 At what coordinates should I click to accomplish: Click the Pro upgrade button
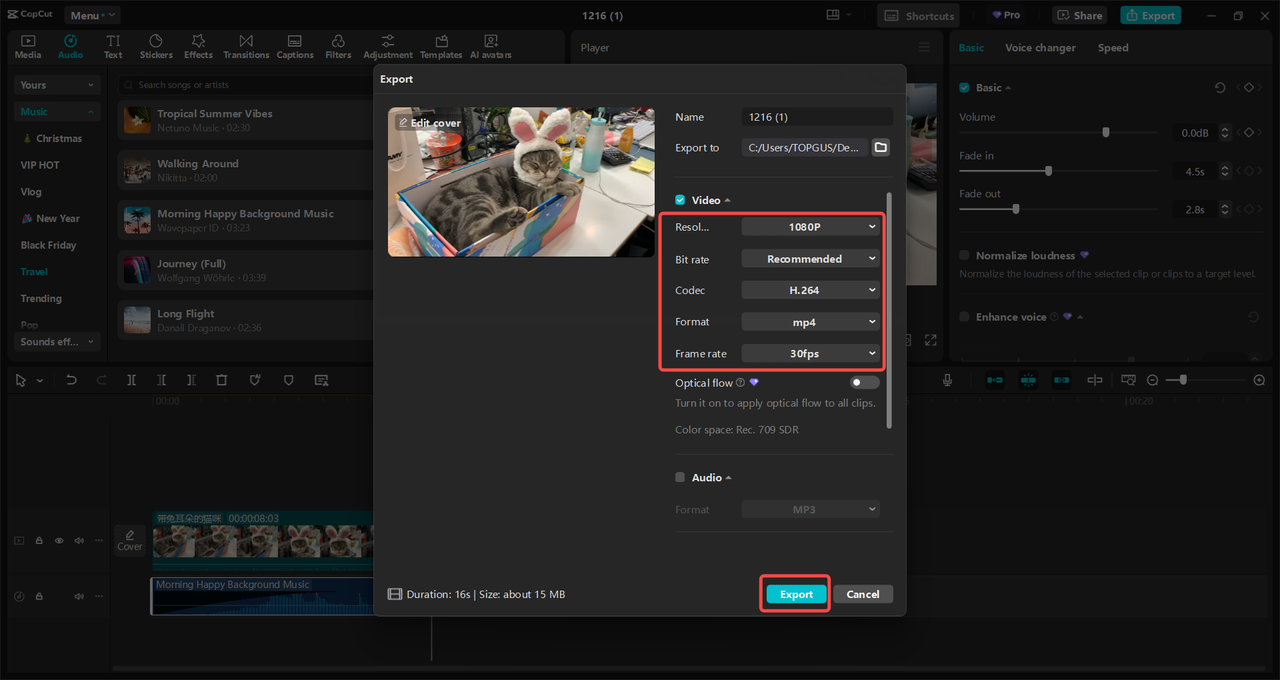(x=1006, y=15)
